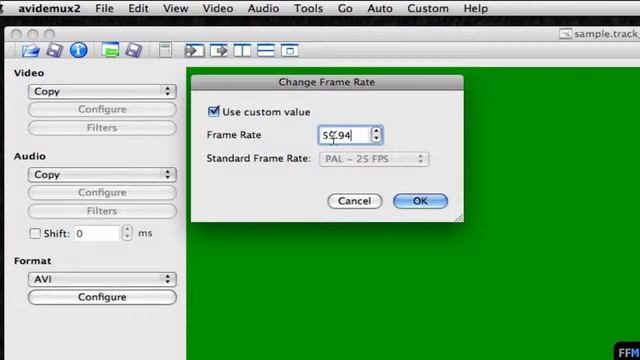
Task: Cancel the Change Frame Rate dialog
Action: tap(355, 201)
